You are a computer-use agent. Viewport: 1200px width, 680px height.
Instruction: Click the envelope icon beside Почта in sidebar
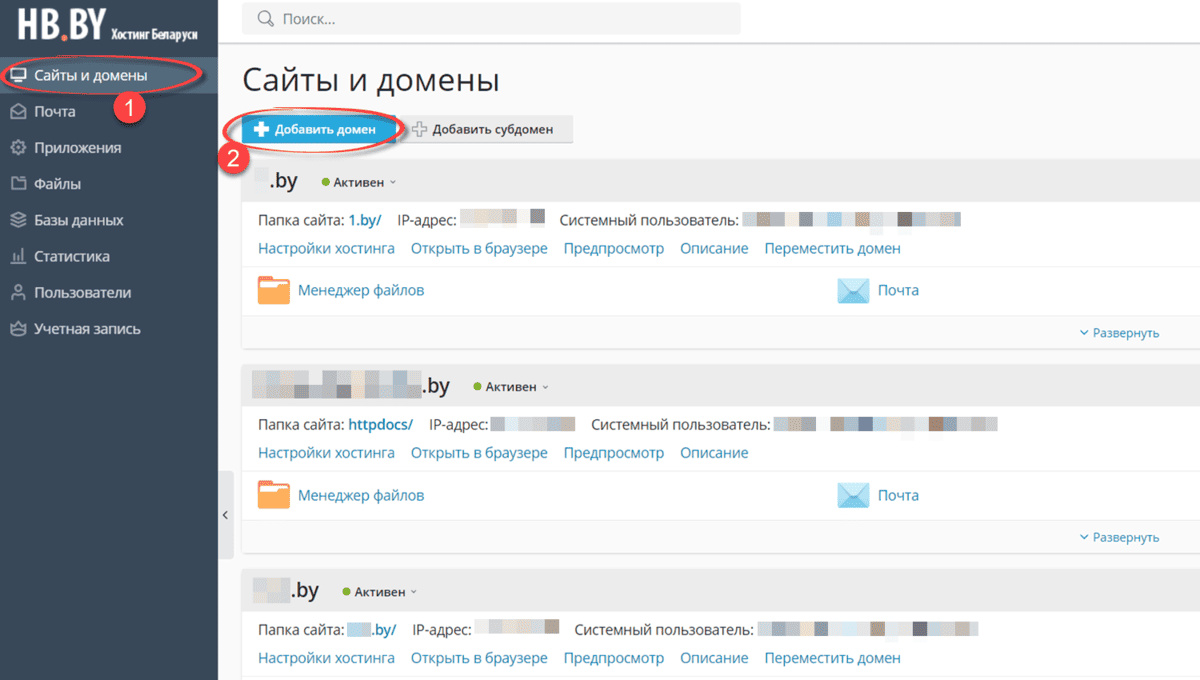click(18, 112)
